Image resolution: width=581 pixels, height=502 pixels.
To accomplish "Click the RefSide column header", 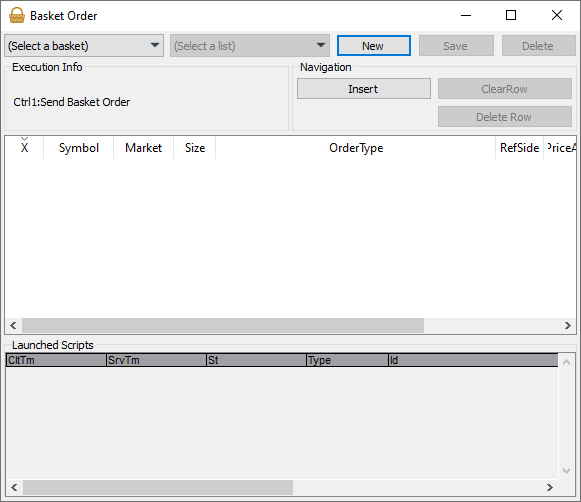I will pos(519,148).
